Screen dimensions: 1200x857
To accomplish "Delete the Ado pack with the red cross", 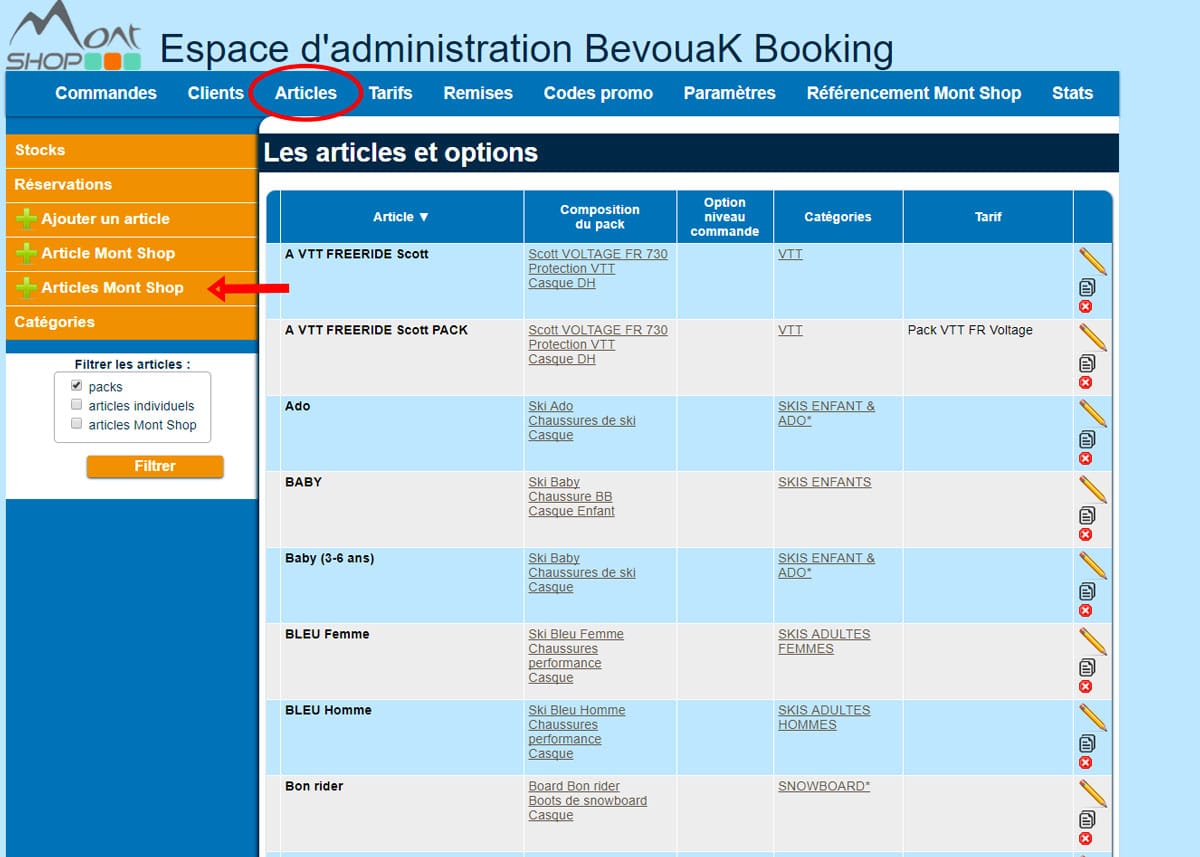I will (x=1085, y=458).
